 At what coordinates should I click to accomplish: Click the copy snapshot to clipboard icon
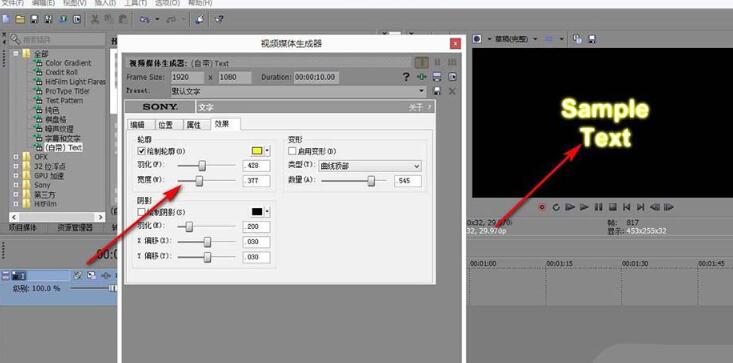pos(577,39)
